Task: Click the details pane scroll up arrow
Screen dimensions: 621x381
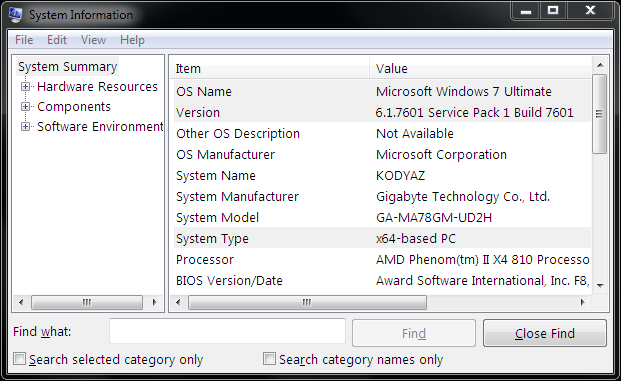Action: coord(600,65)
